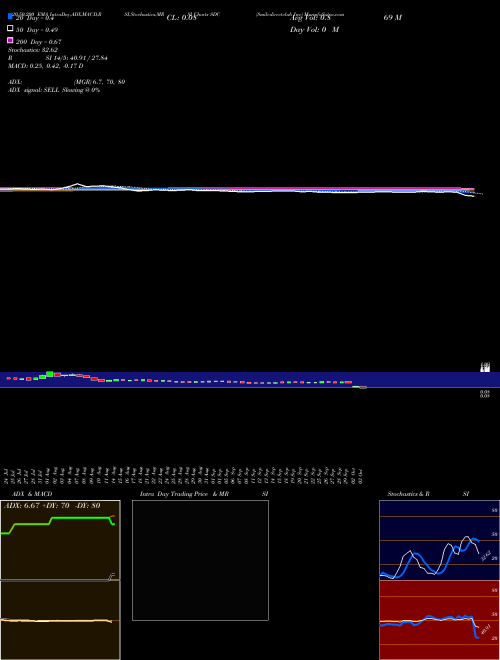Screen dimensions: 500x660
Task: Click the last red candle below the strip
Action: [x=363, y=387]
